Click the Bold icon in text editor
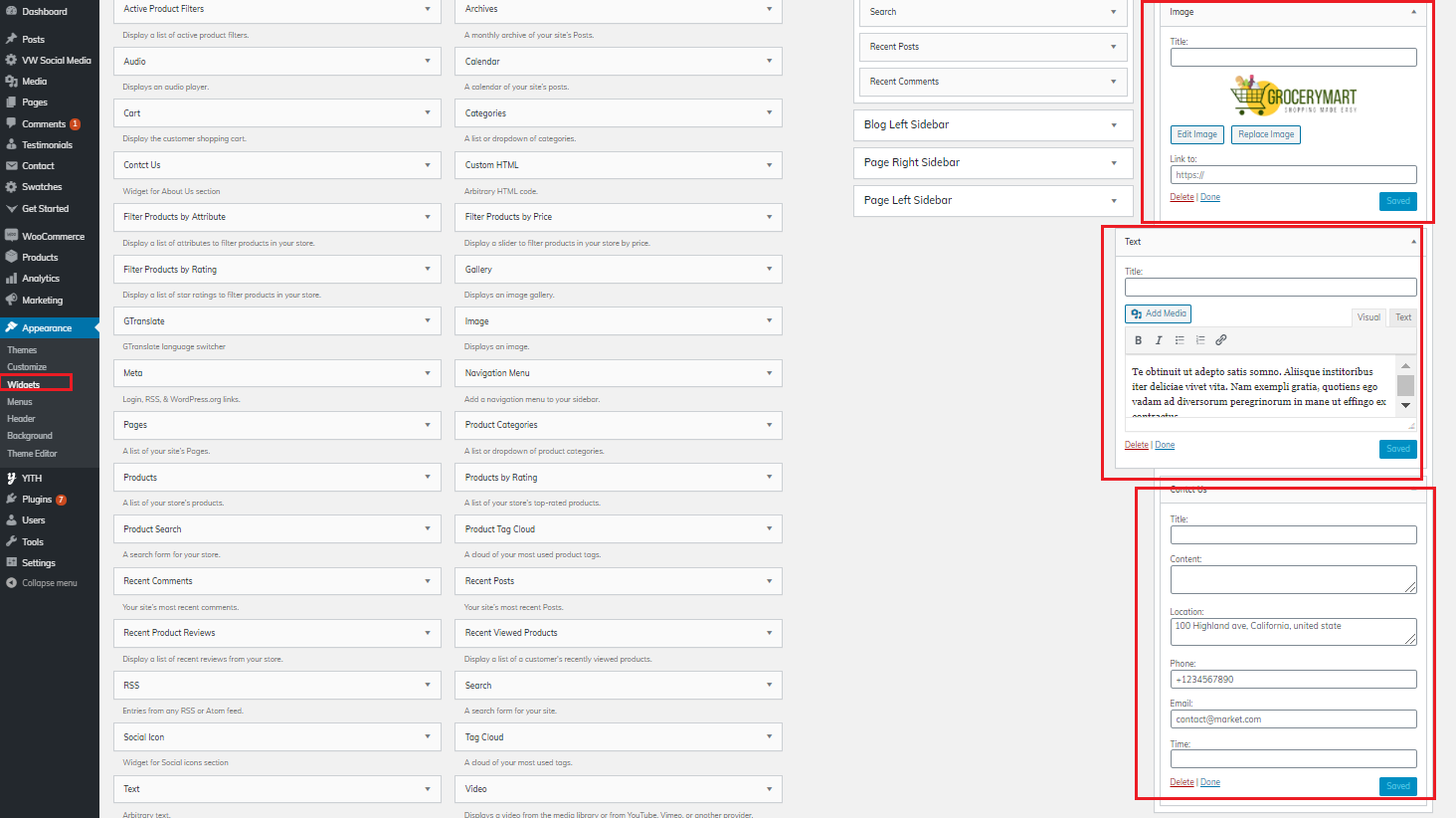 click(1138, 340)
